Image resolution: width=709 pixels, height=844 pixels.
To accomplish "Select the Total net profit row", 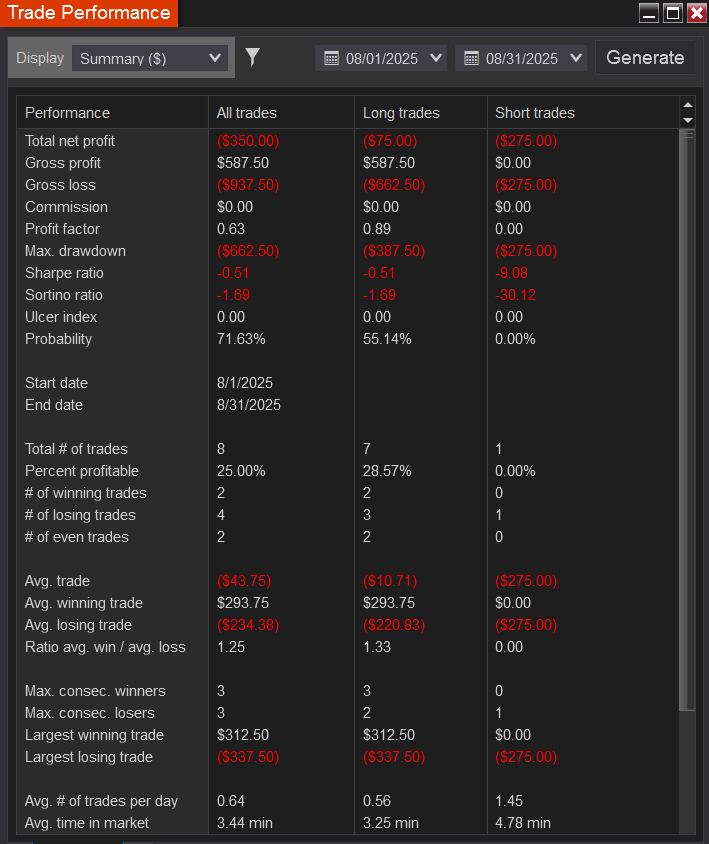I will pyautogui.click(x=70, y=141).
